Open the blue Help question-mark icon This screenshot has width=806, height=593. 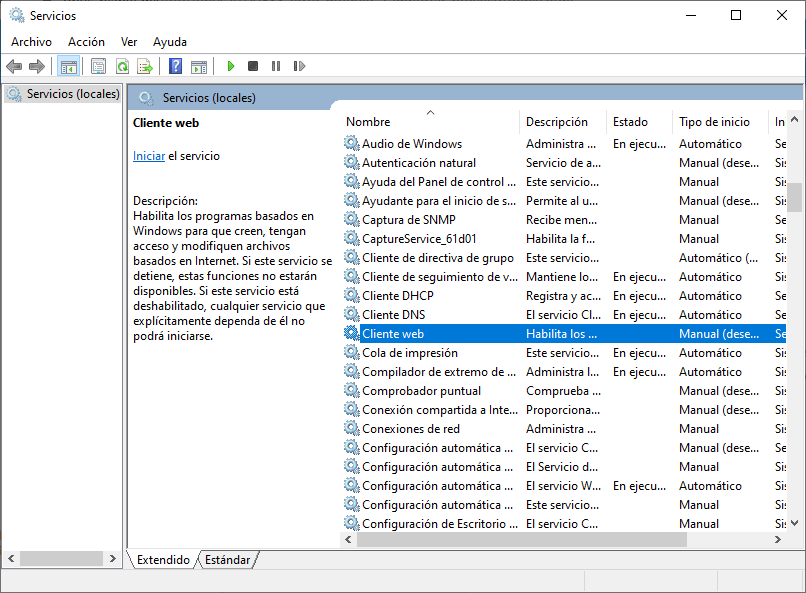click(x=175, y=67)
